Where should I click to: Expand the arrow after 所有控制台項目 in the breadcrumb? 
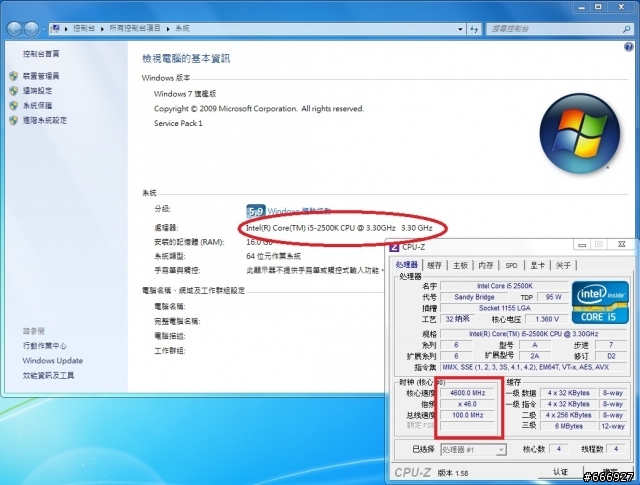pyautogui.click(x=168, y=29)
